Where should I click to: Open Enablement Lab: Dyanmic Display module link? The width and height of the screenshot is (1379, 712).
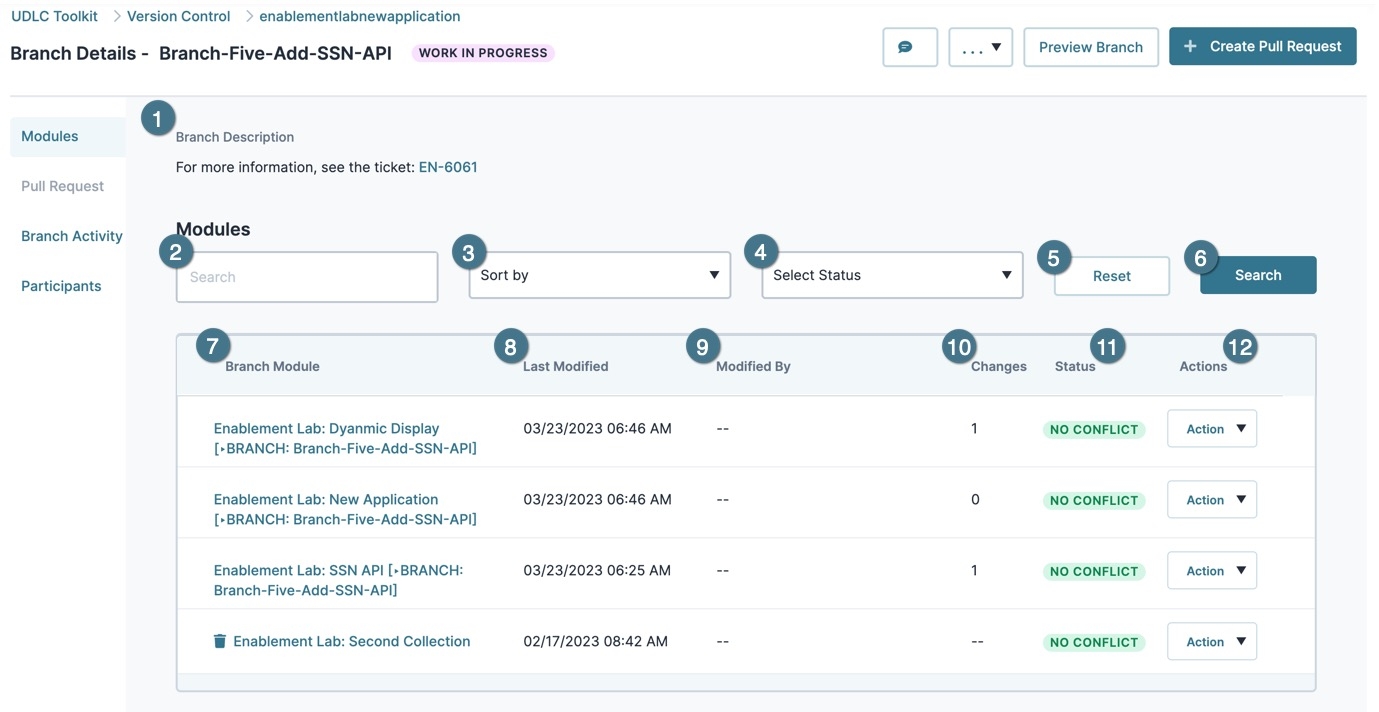tap(345, 438)
